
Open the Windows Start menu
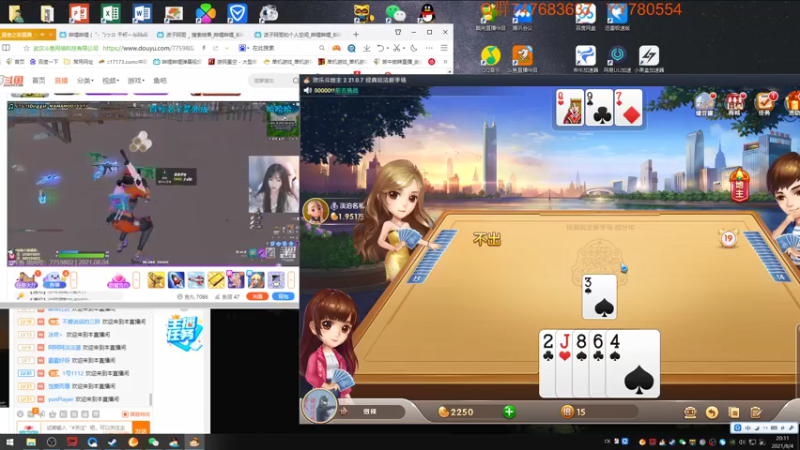tap(10, 442)
